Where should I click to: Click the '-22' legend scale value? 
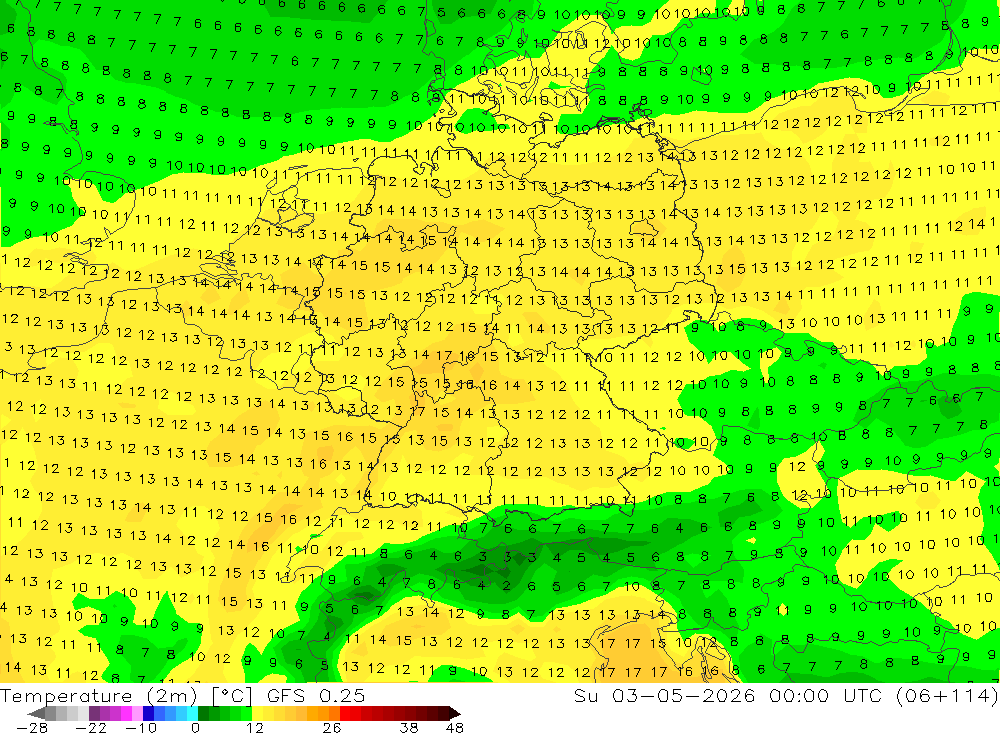click(x=91, y=728)
